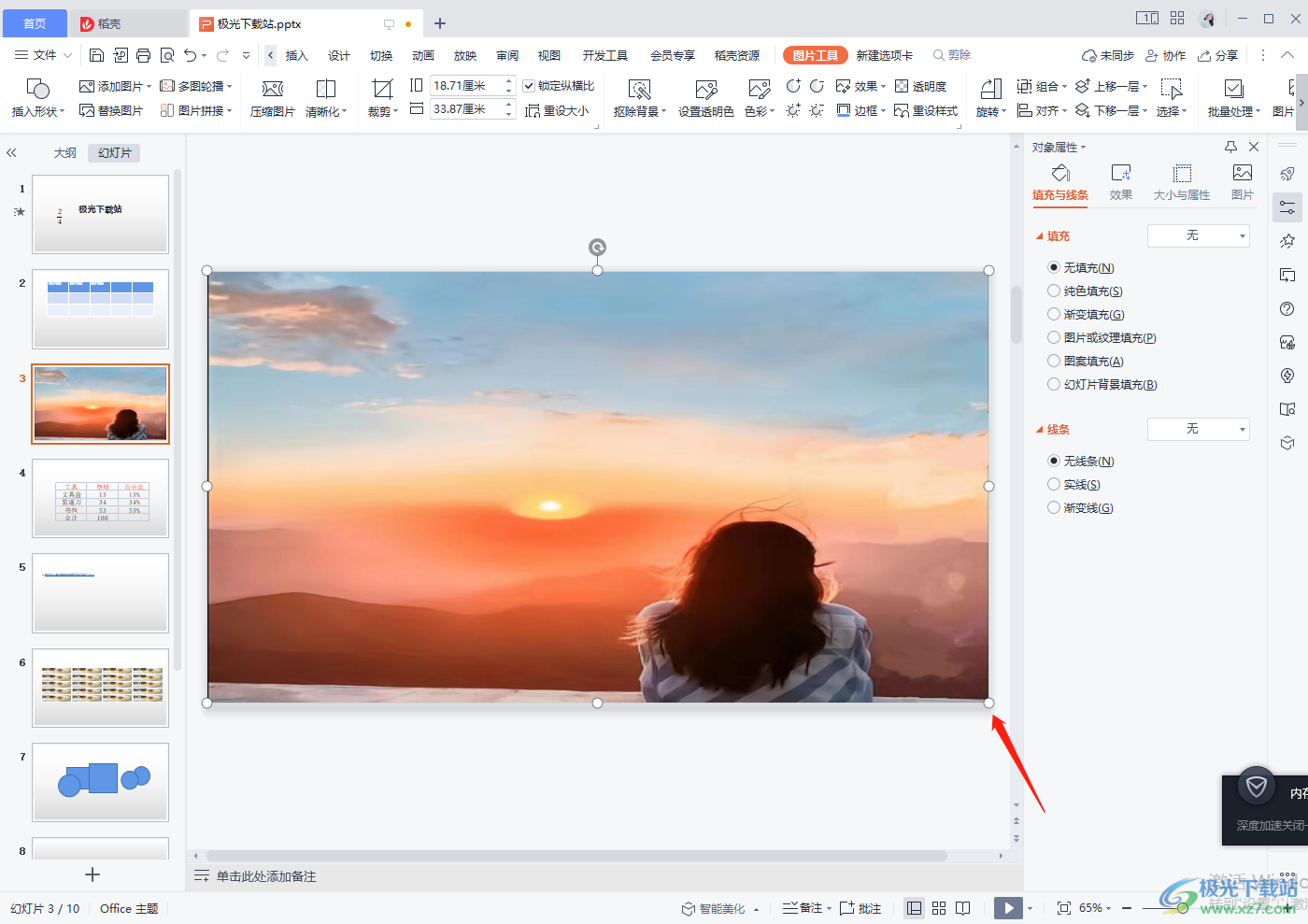The height and width of the screenshot is (924, 1308).
Task: Click Set Transparent Color (设置透明色) icon
Action: (x=706, y=89)
